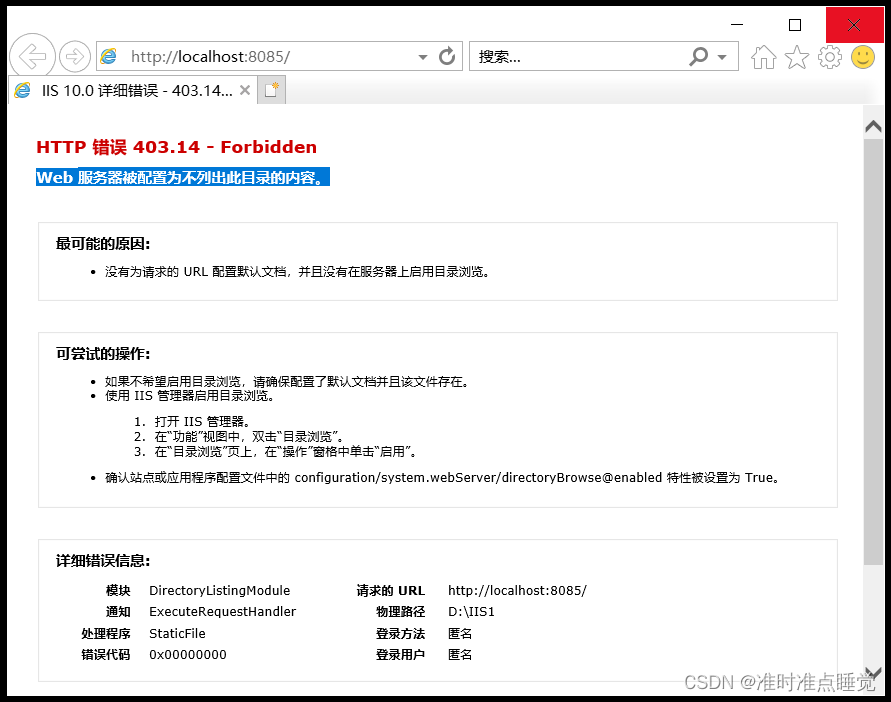The height and width of the screenshot is (702, 891).
Task: Expand the search provider dropdown arrow
Action: point(722,57)
